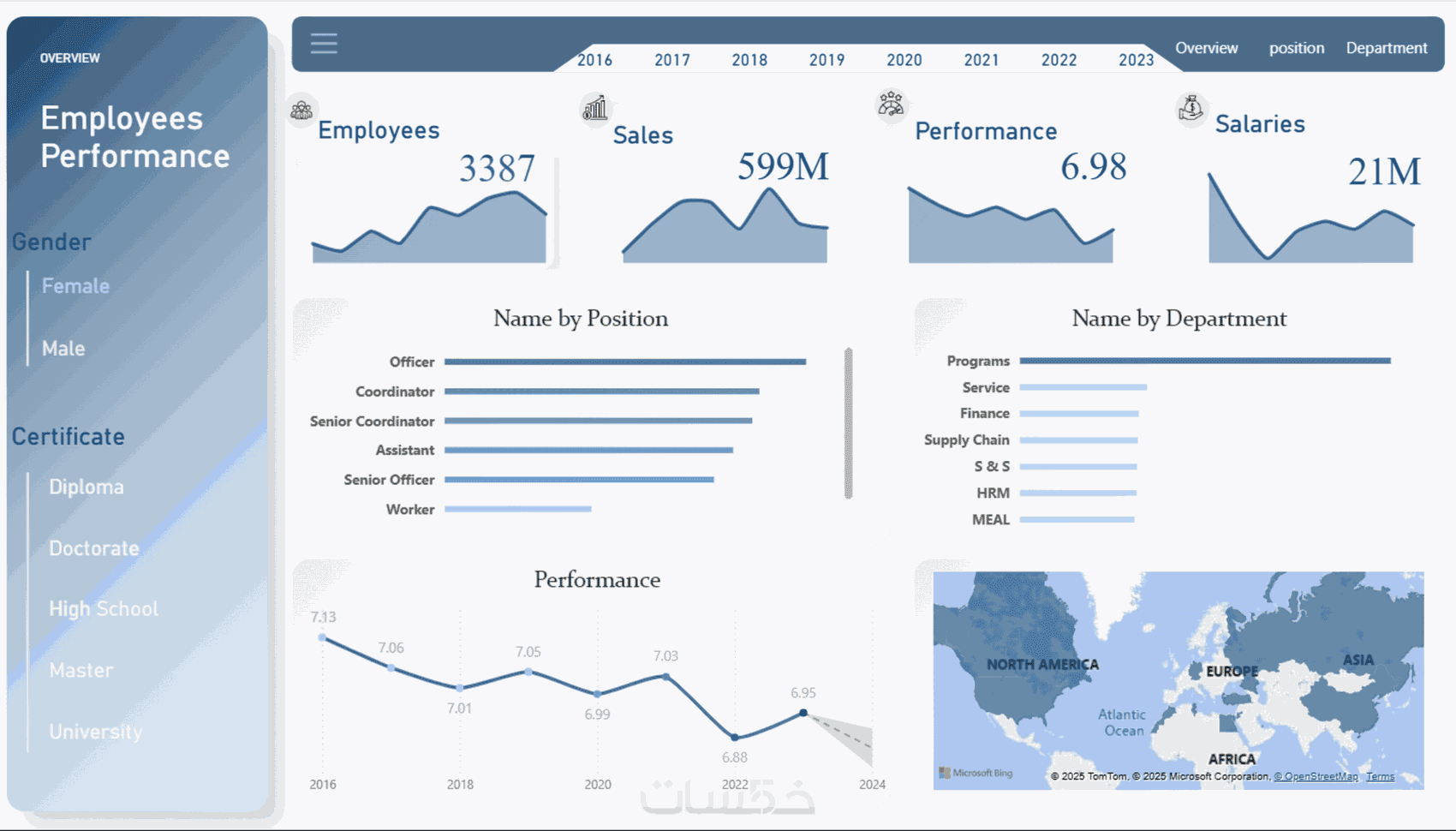The width and height of the screenshot is (1456, 831).
Task: Click the Europe label on the map
Action: tap(1232, 672)
